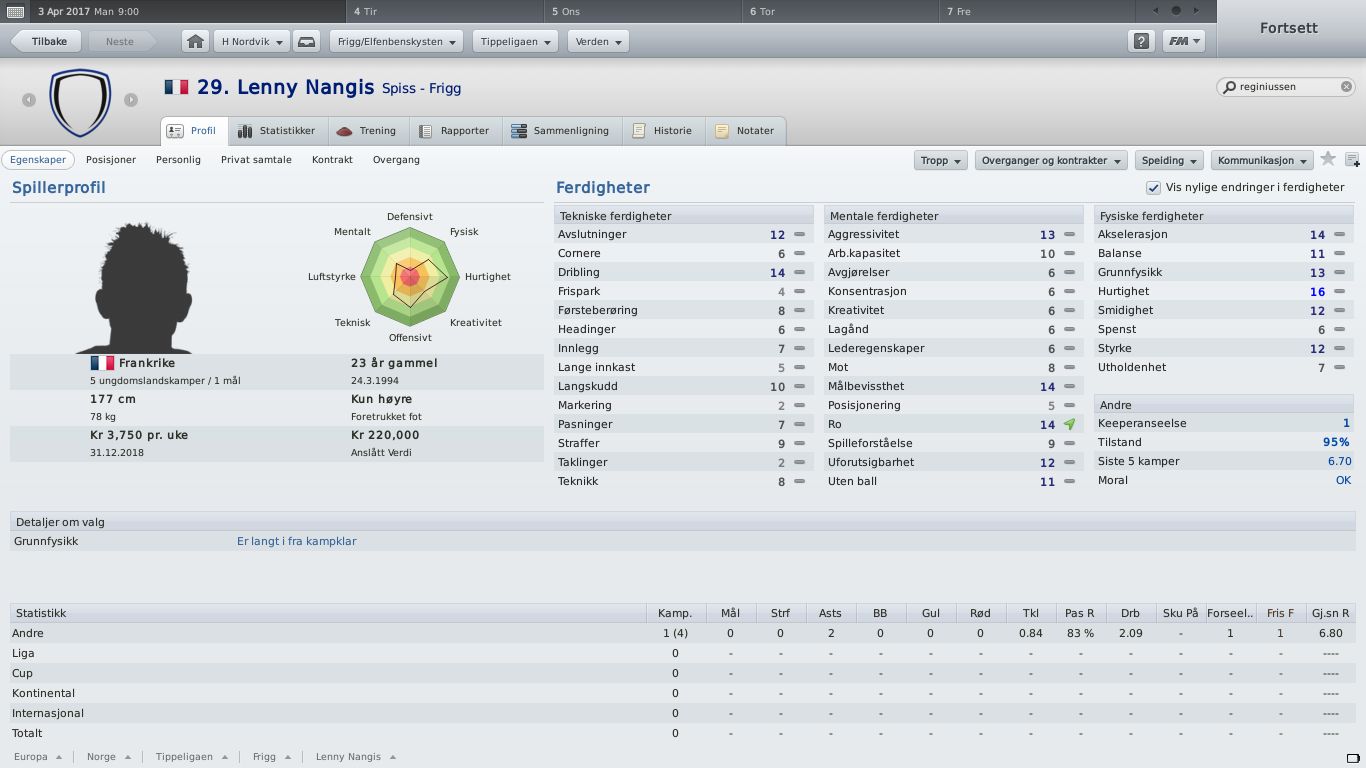Go to the previous player with left arrow
1366x768 pixels.
pyautogui.click(x=29, y=99)
